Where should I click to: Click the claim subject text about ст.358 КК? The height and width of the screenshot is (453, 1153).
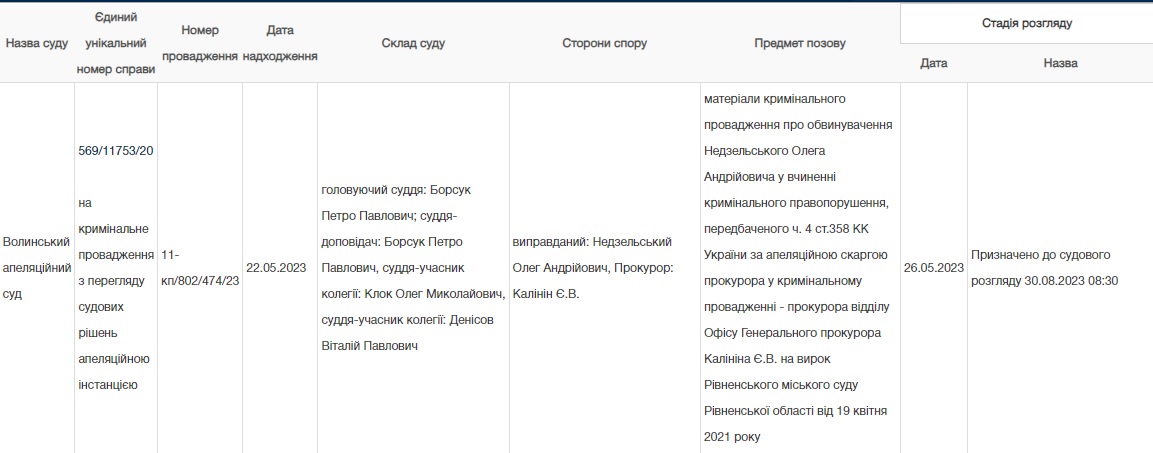(x=799, y=267)
